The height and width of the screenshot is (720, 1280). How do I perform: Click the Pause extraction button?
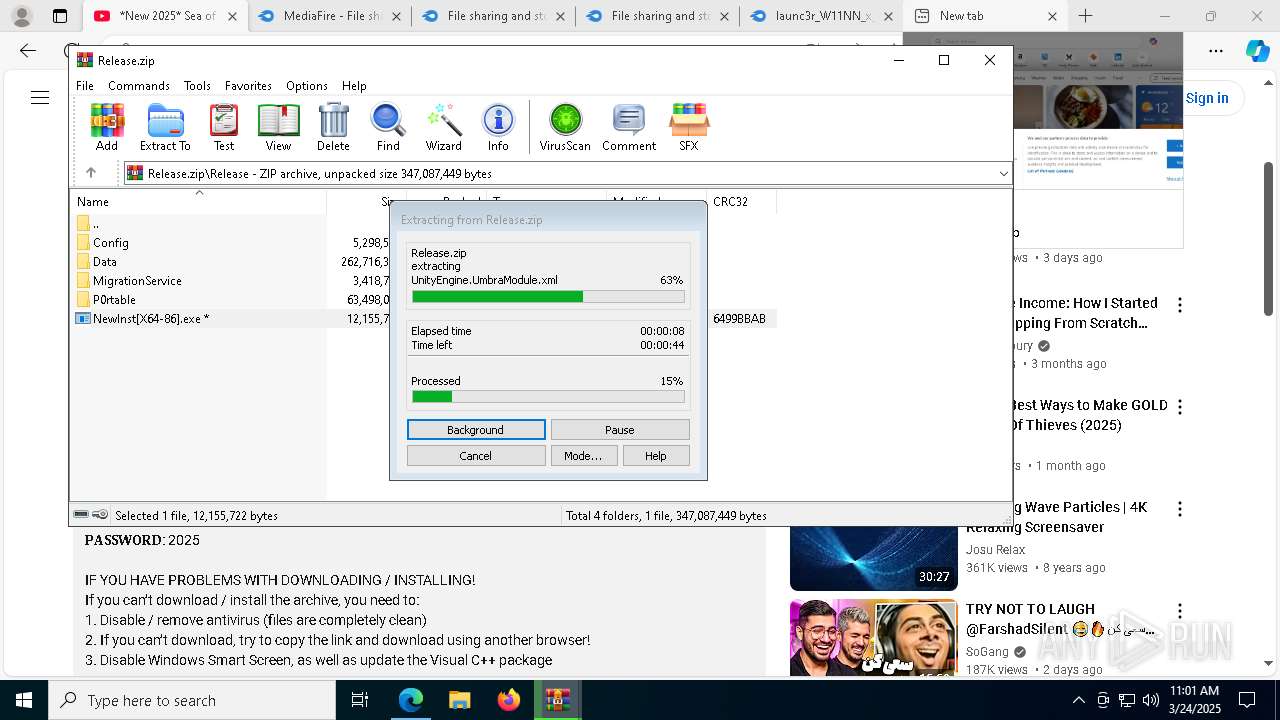pos(620,430)
